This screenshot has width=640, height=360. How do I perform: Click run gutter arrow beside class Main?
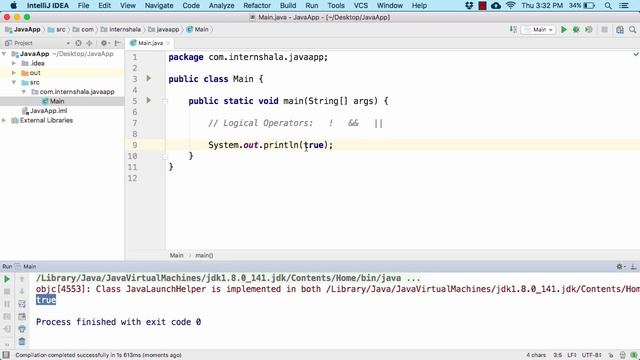(149, 78)
